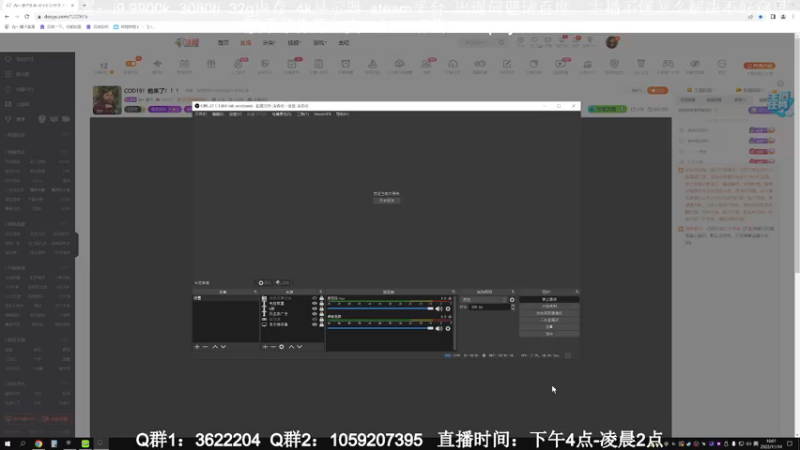Open the OBS 文件 menu
The width and height of the screenshot is (800, 450).
coord(201,114)
